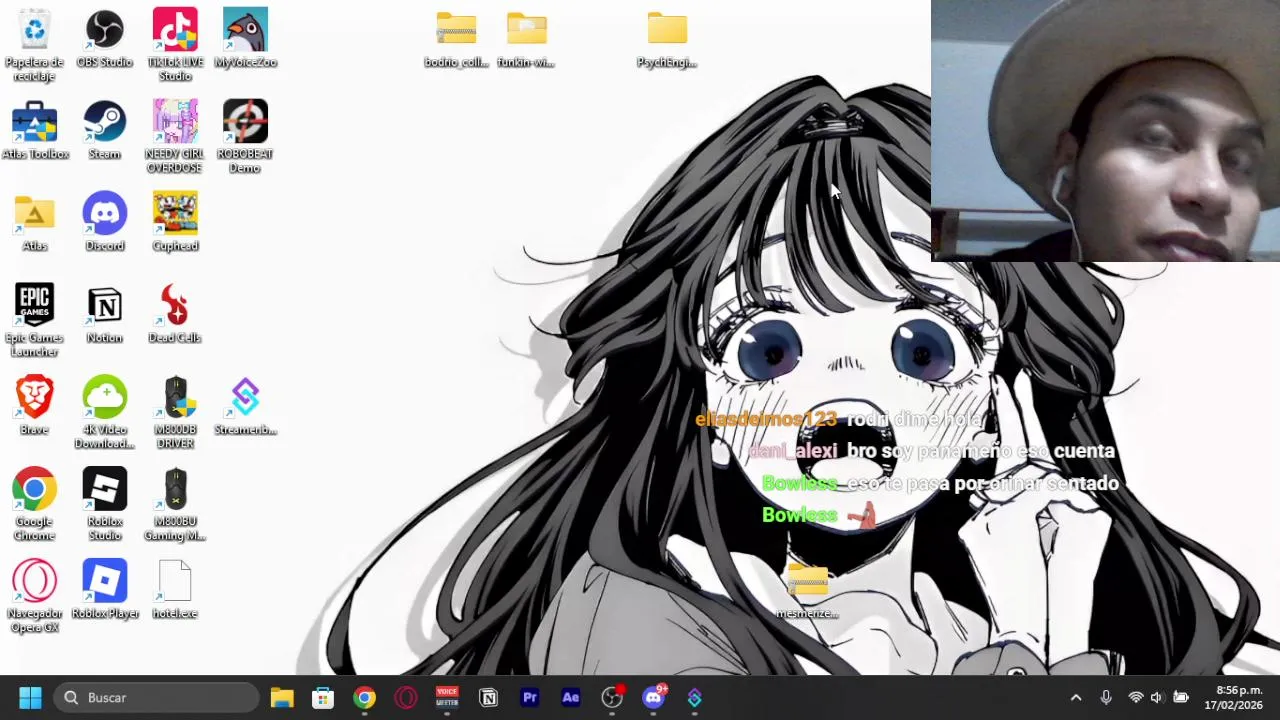Screen dimensions: 1280x720
Task: Open the Streamerbot desktop shortcut
Action: click(245, 406)
